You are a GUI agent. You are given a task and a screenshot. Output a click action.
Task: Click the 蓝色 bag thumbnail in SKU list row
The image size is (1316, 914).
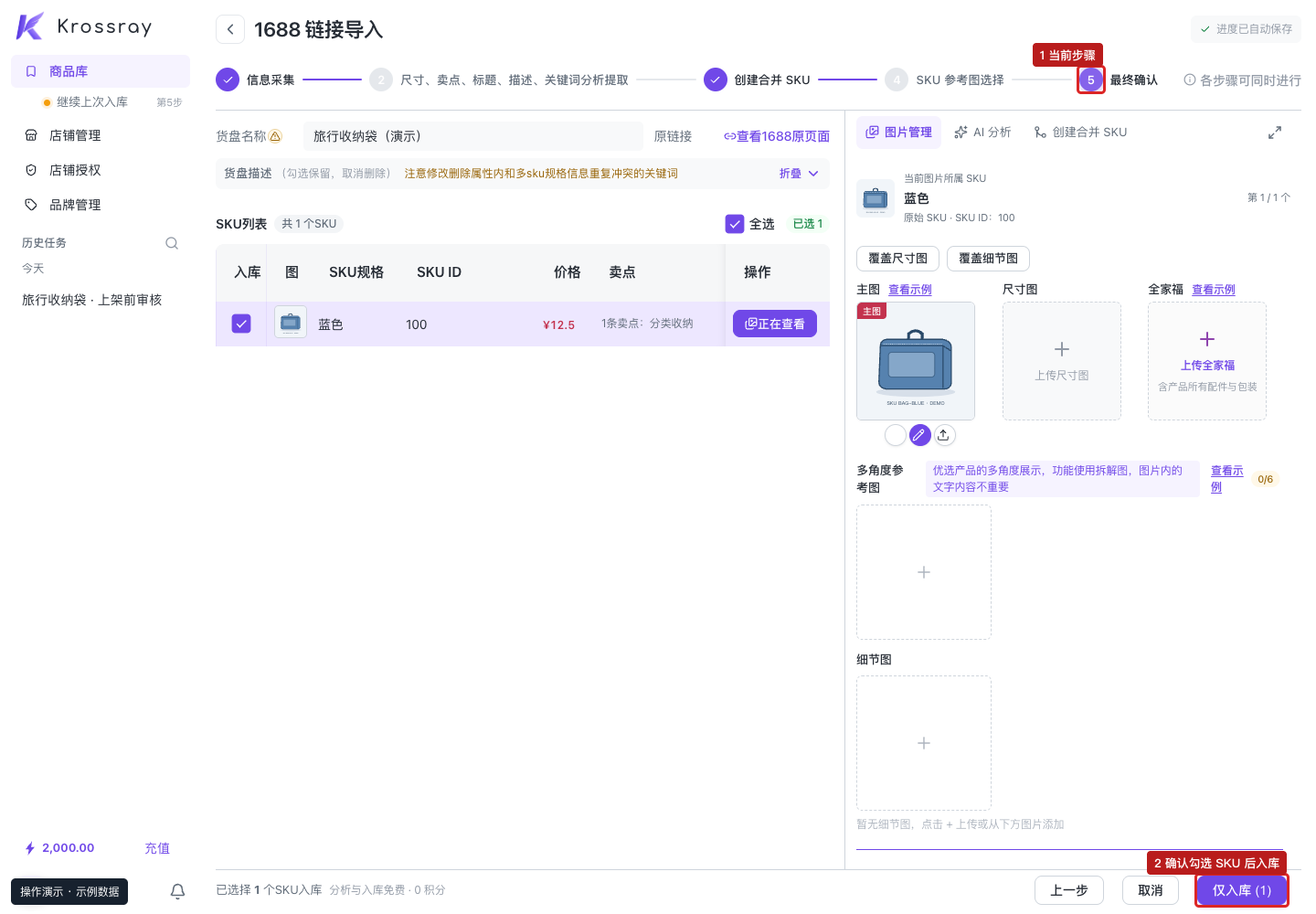coord(291,324)
